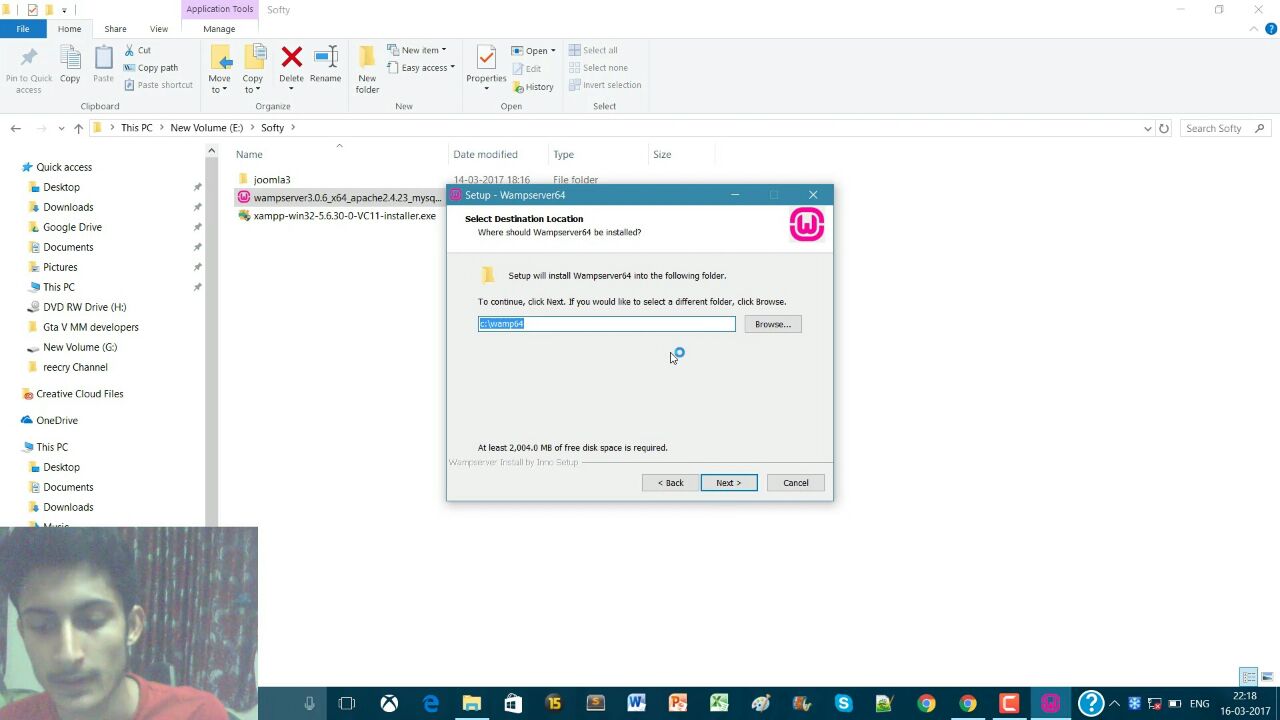Image resolution: width=1280 pixels, height=720 pixels.
Task: Sort files by Size column header
Action: (x=662, y=154)
